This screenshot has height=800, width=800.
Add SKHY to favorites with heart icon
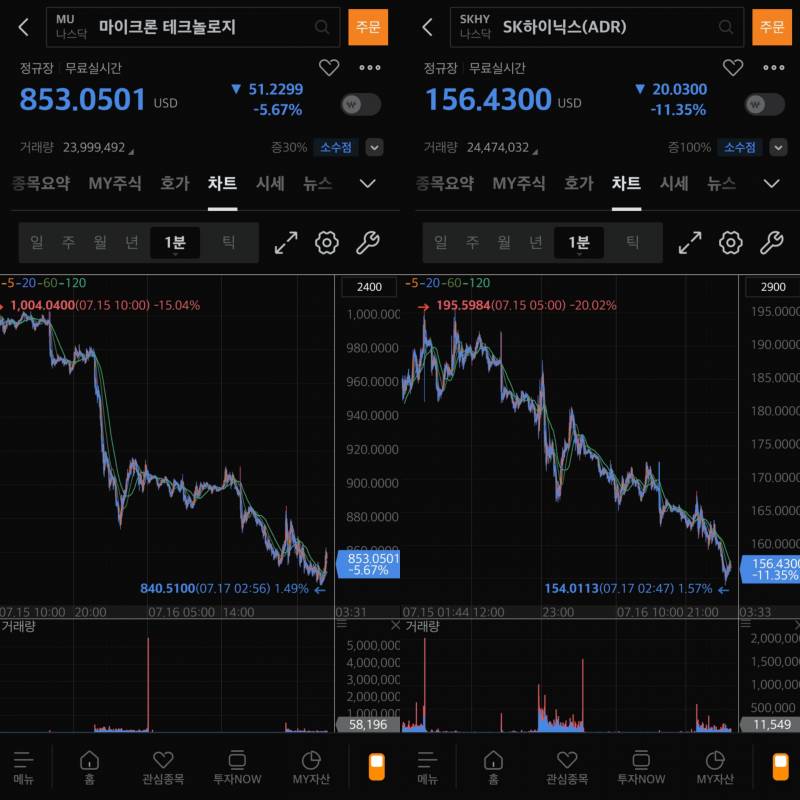tap(733, 67)
